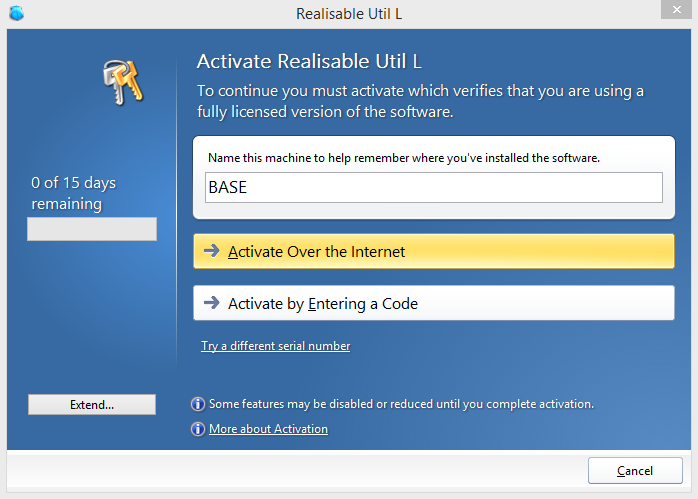The height and width of the screenshot is (499, 698).
Task: Cancel the activation dialog
Action: (635, 471)
